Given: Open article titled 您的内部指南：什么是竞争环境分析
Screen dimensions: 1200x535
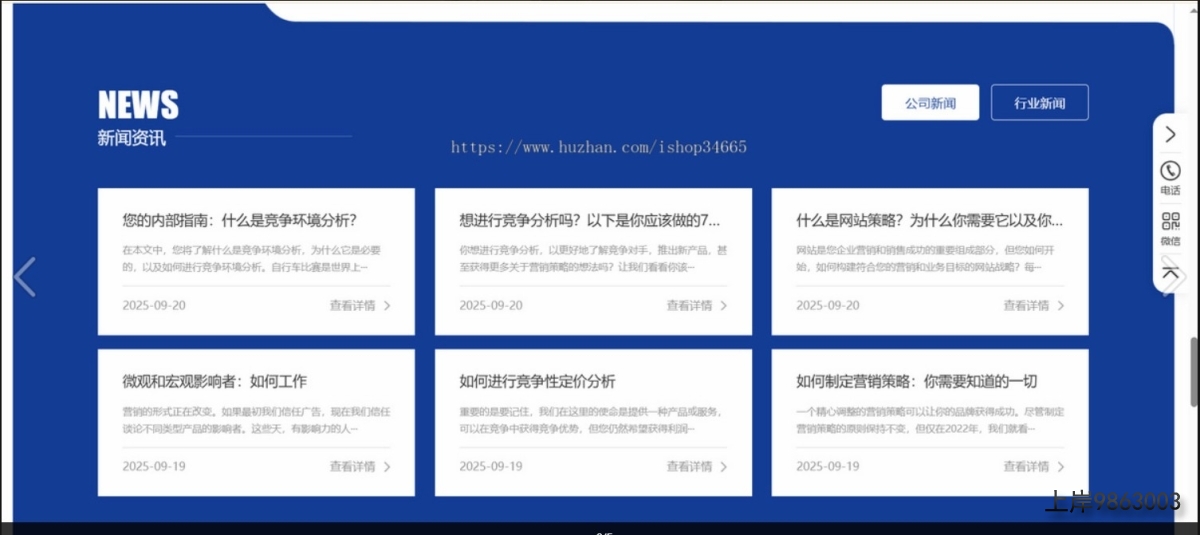Looking at the screenshot, I should coord(239,220).
